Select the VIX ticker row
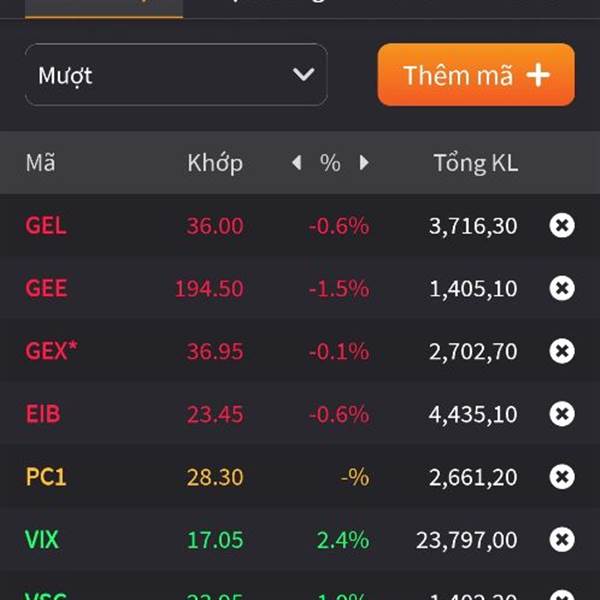The image size is (600, 600). (x=42, y=540)
